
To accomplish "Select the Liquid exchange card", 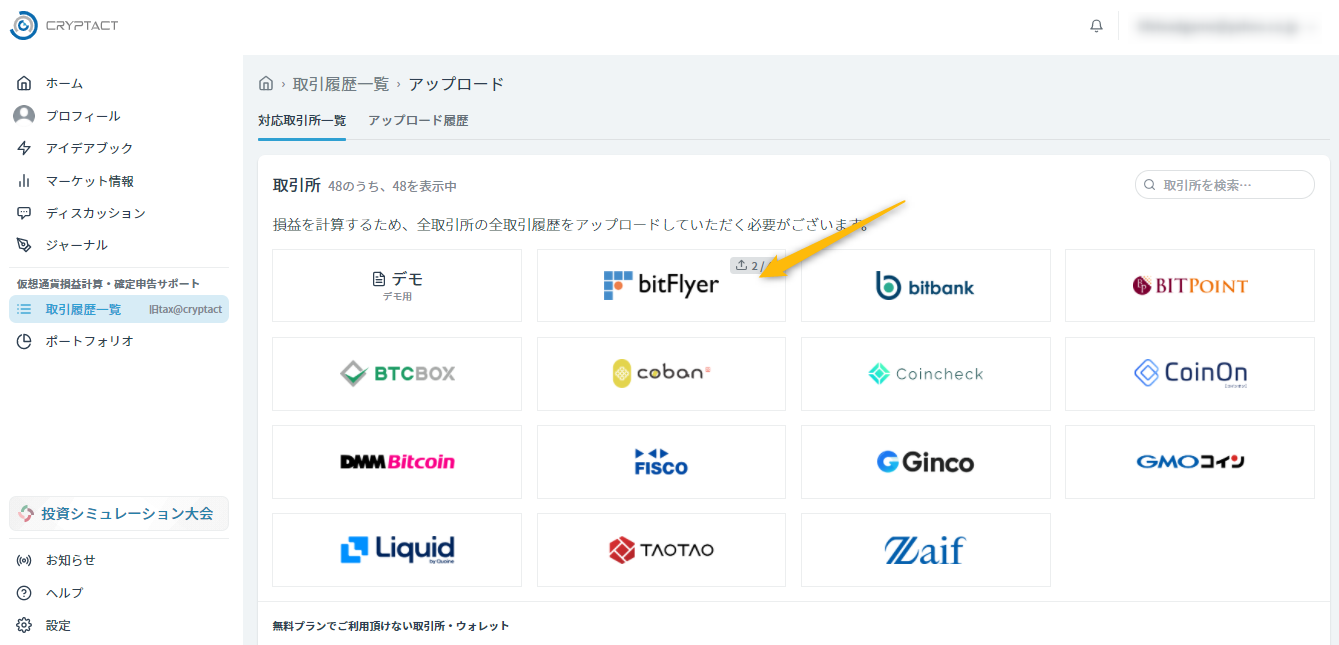I will [x=397, y=550].
